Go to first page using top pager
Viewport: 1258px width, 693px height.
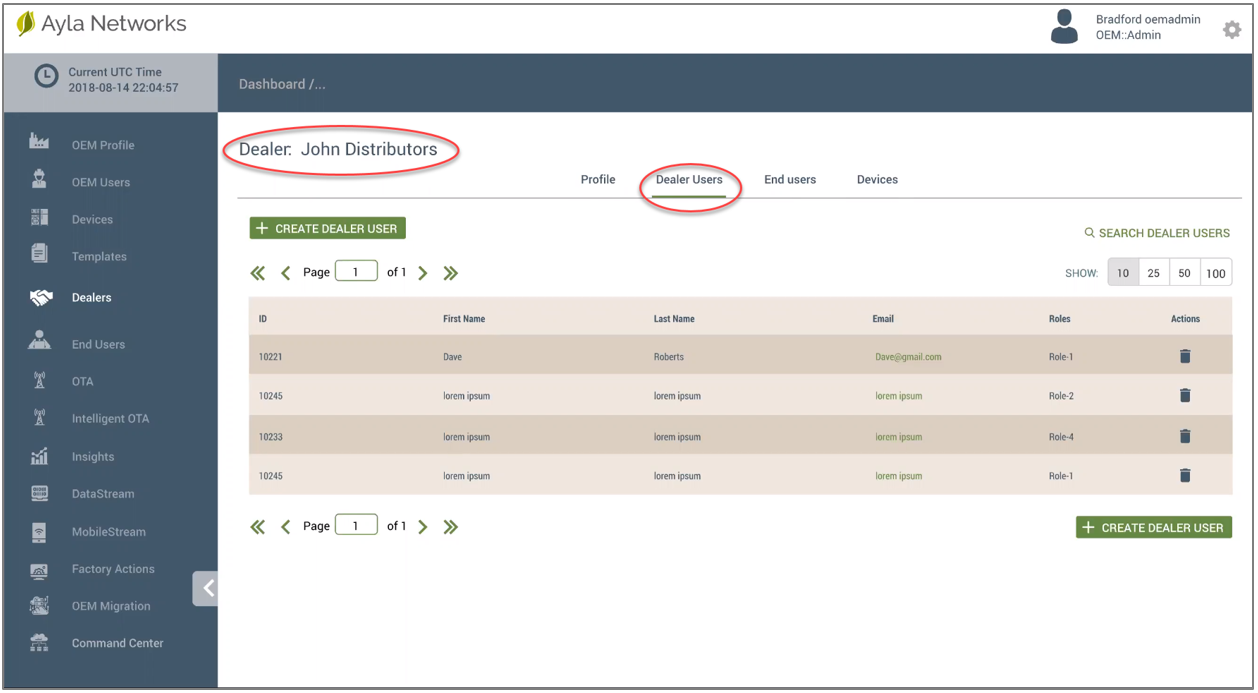click(258, 273)
